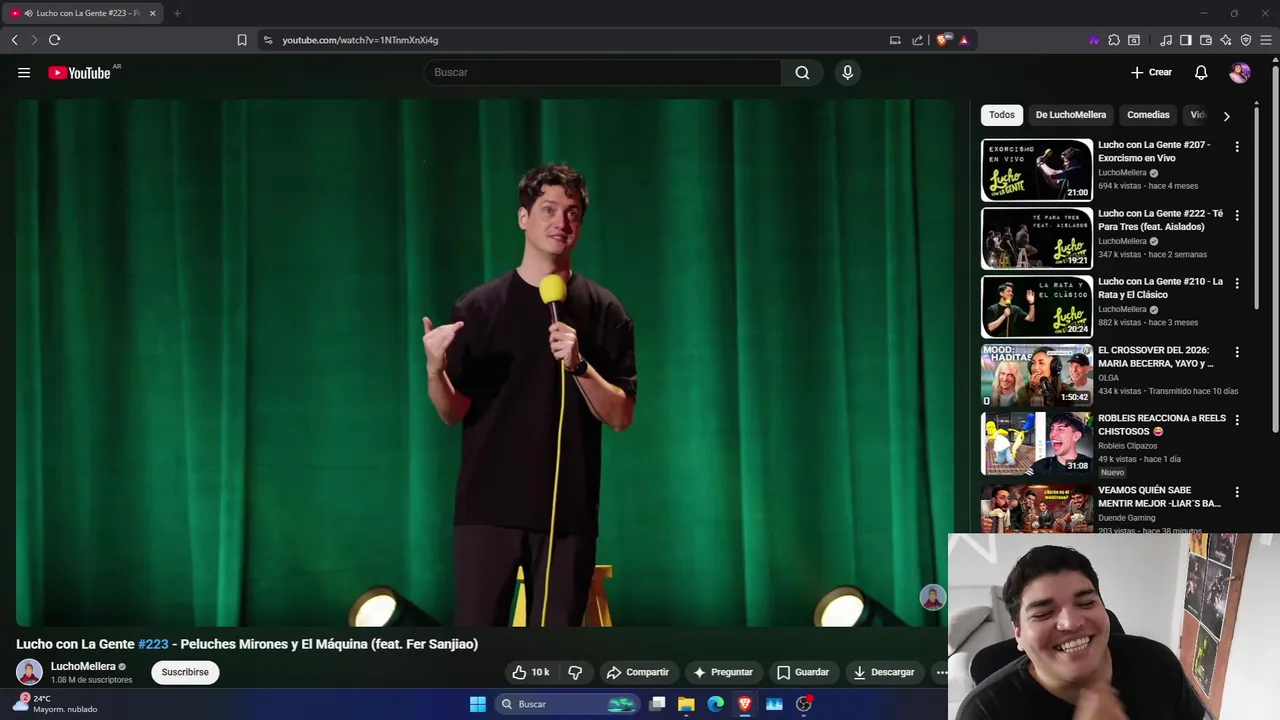Bookmark this page in the address bar
Image resolution: width=1280 pixels, height=720 pixels.
point(242,40)
